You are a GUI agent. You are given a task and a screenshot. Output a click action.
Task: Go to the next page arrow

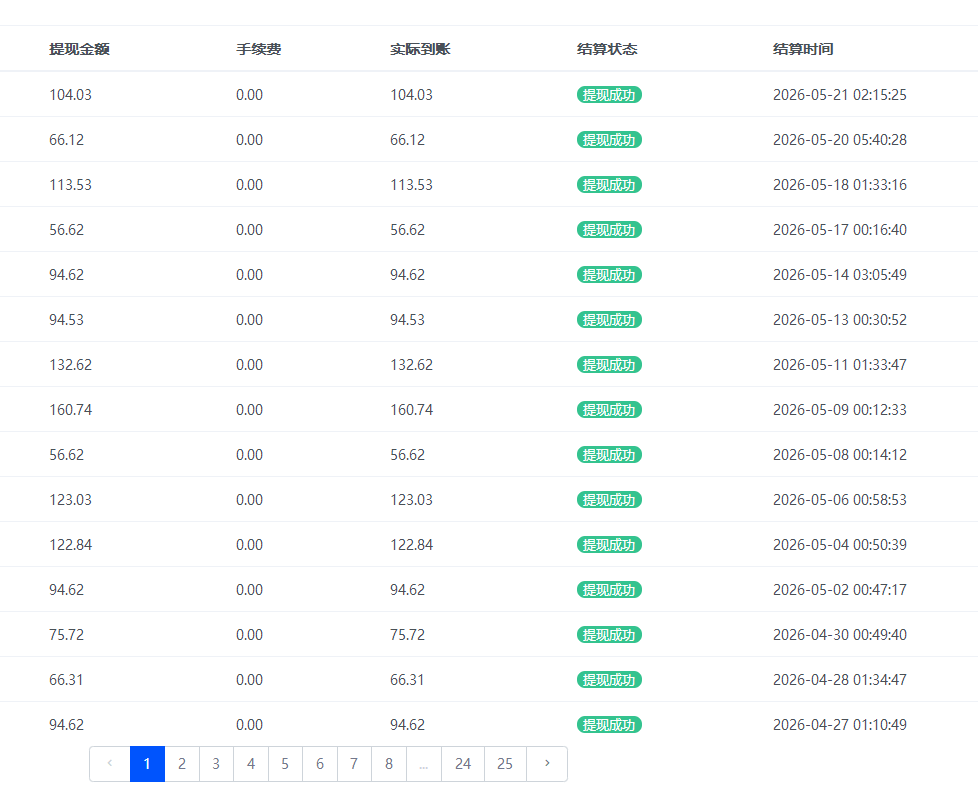pyautogui.click(x=547, y=763)
